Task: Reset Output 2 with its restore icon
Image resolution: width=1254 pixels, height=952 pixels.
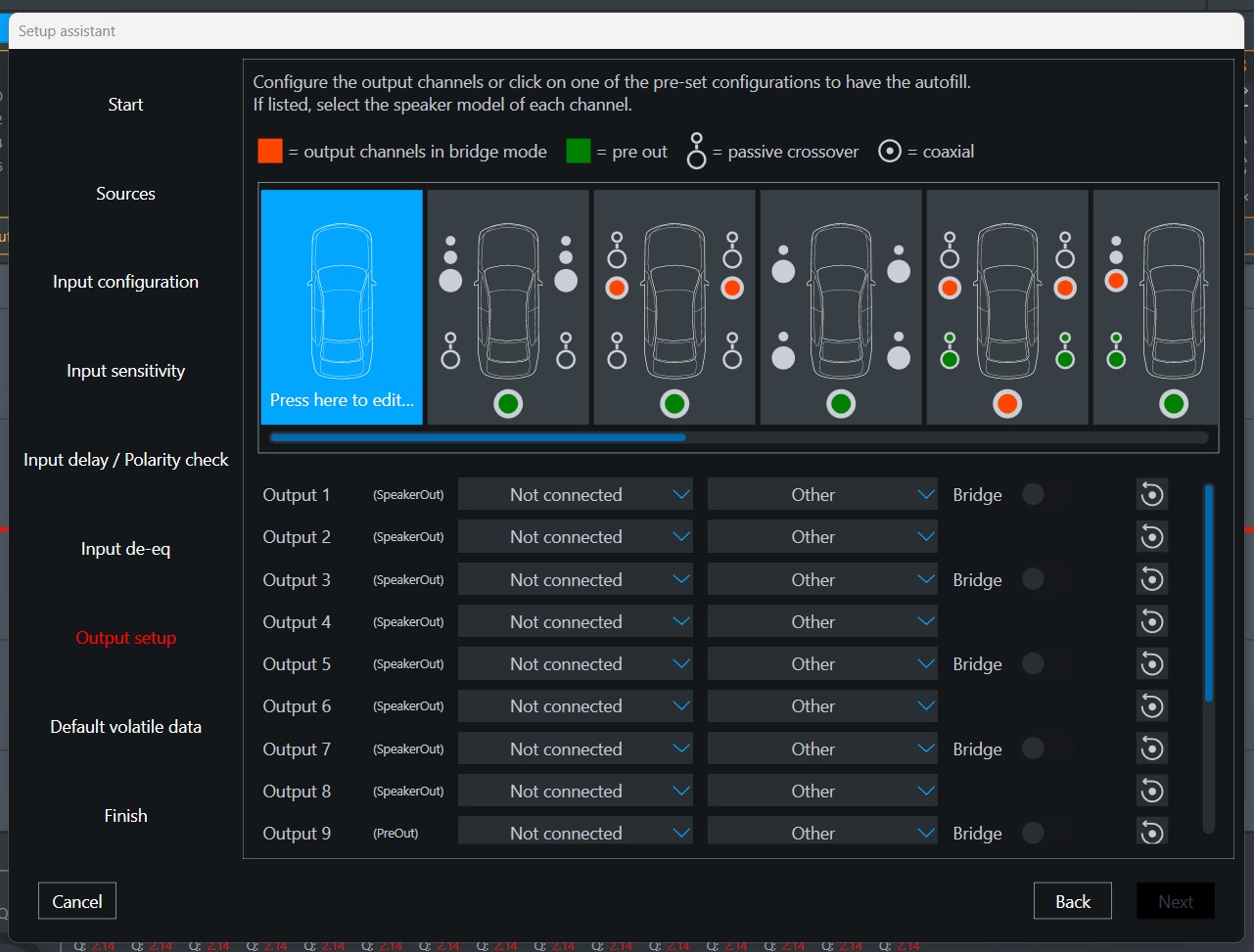Action: 1152,537
